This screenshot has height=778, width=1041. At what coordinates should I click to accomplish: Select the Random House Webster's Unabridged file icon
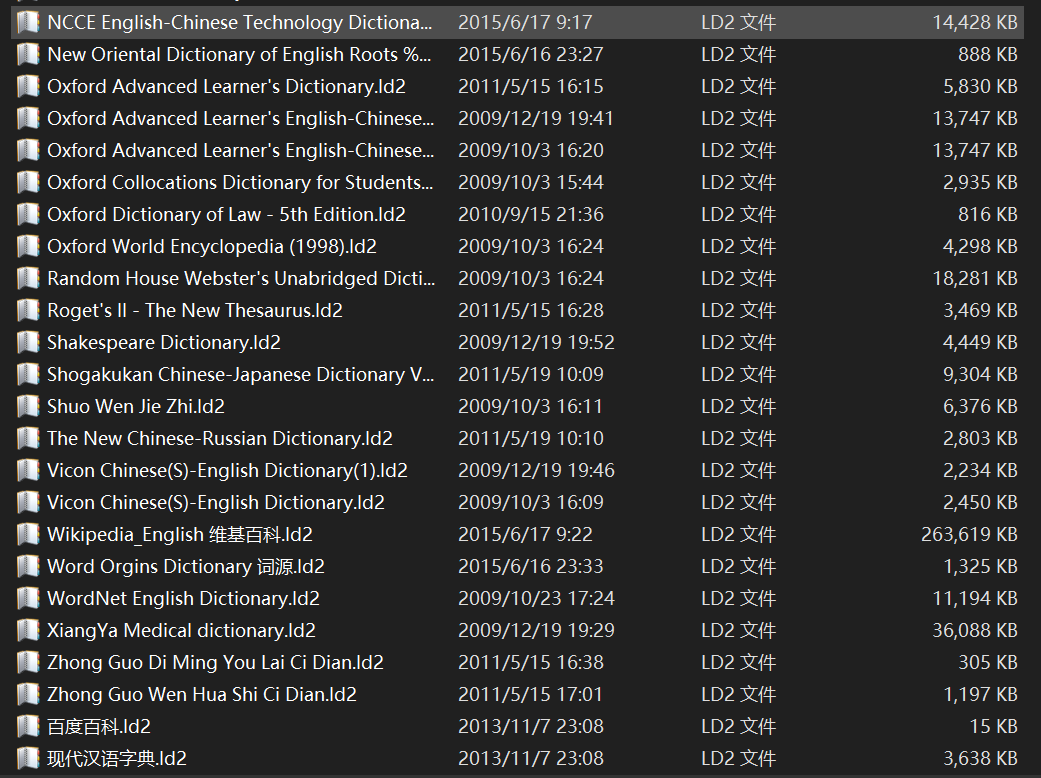(28, 278)
